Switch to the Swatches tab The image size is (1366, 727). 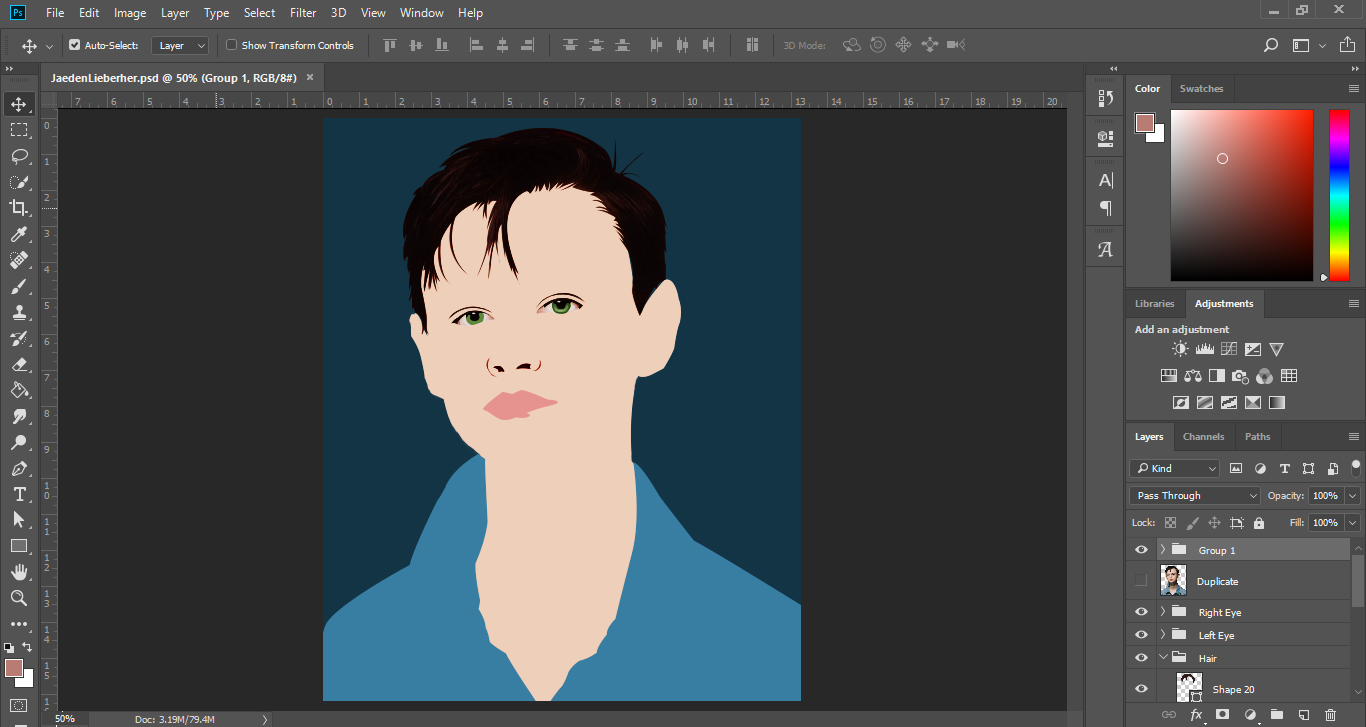pyautogui.click(x=1201, y=88)
